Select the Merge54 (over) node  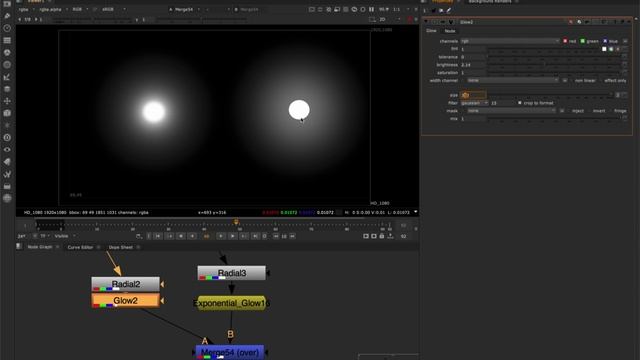click(230, 352)
